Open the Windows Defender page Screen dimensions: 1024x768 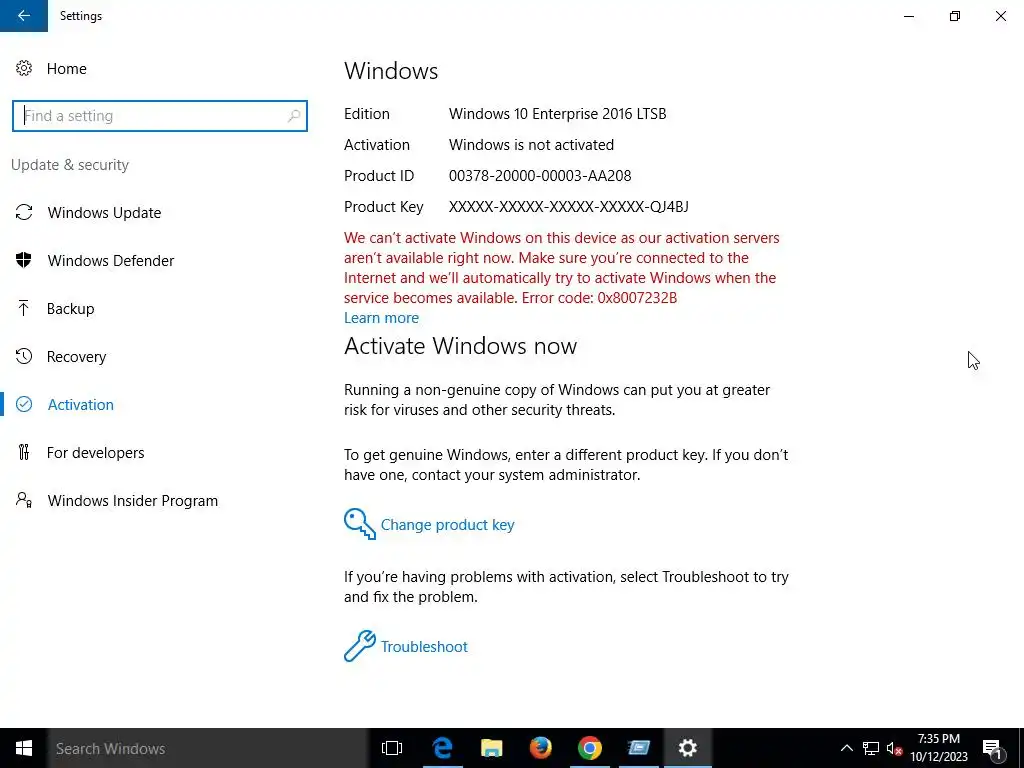[110, 261]
